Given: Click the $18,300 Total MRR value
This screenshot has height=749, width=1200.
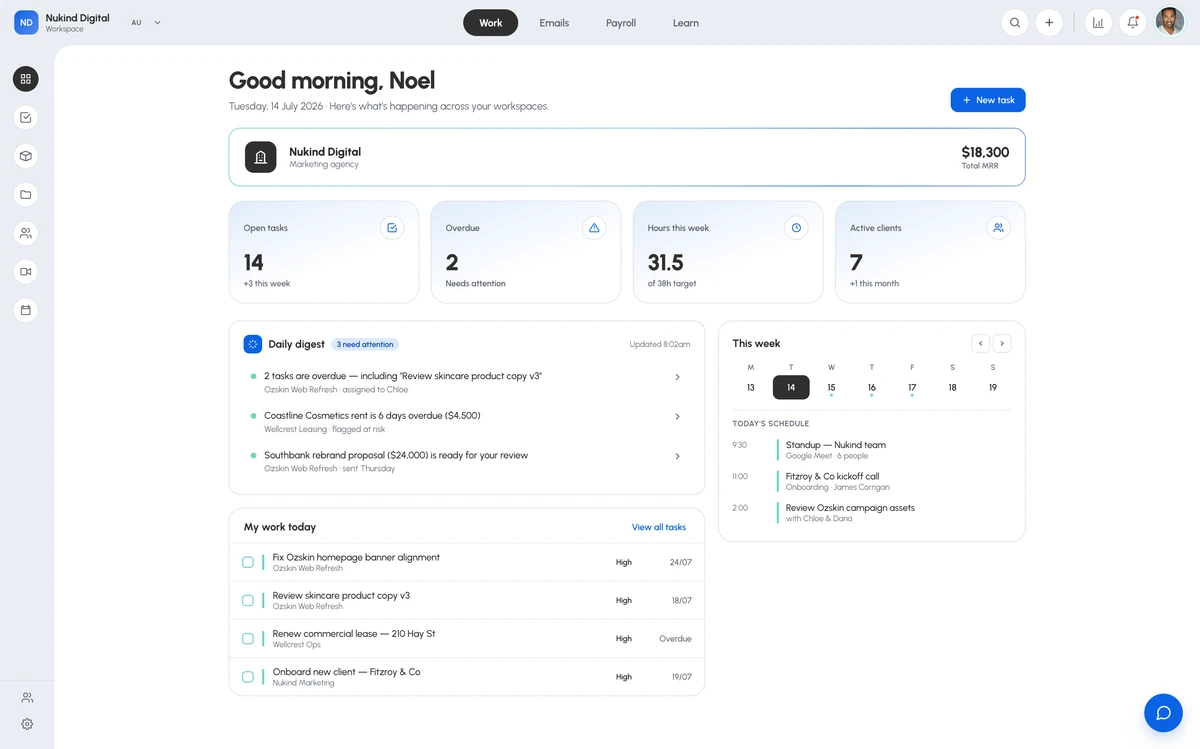Looking at the screenshot, I should [x=985, y=153].
